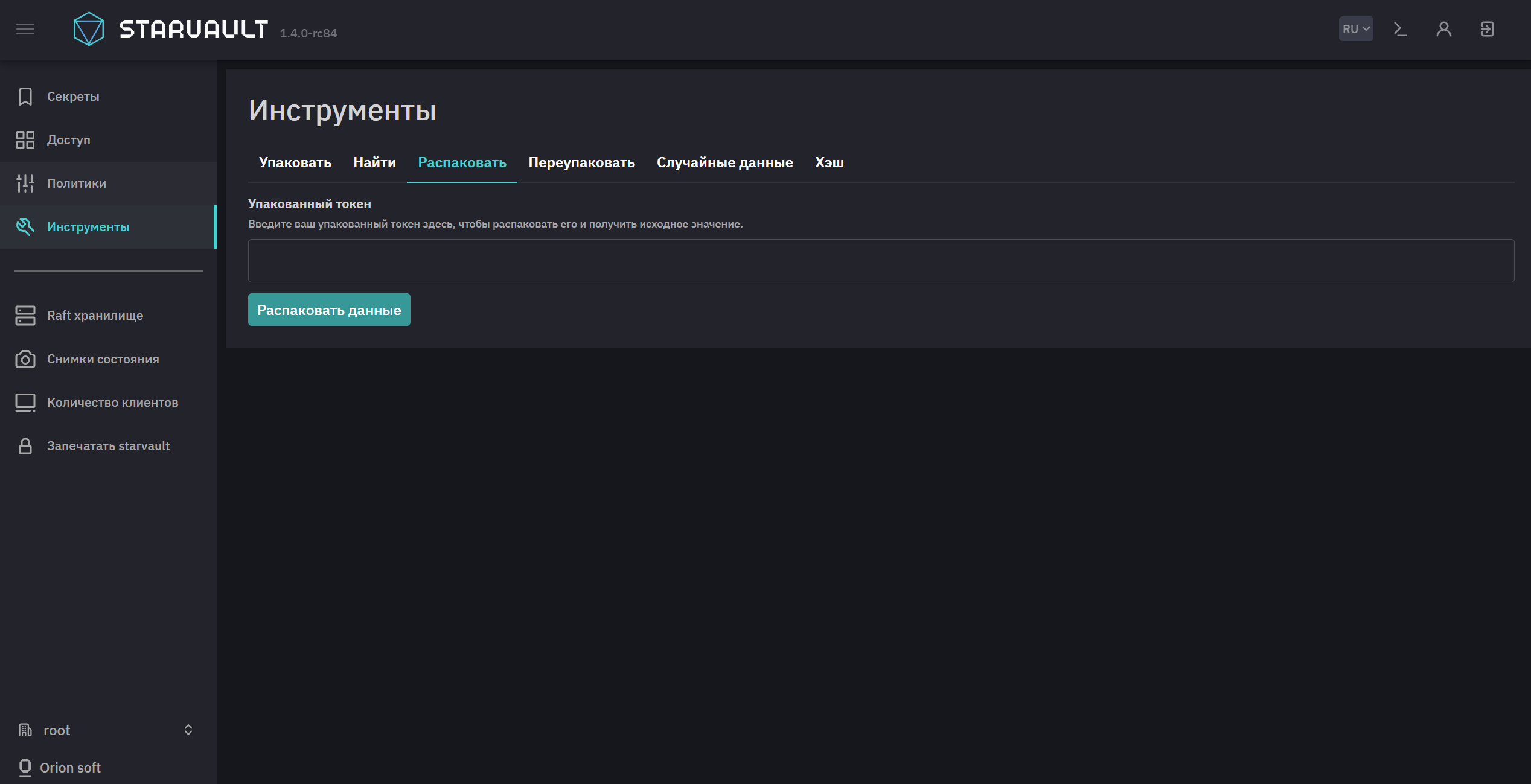Click the root namespace building icon

(25, 730)
